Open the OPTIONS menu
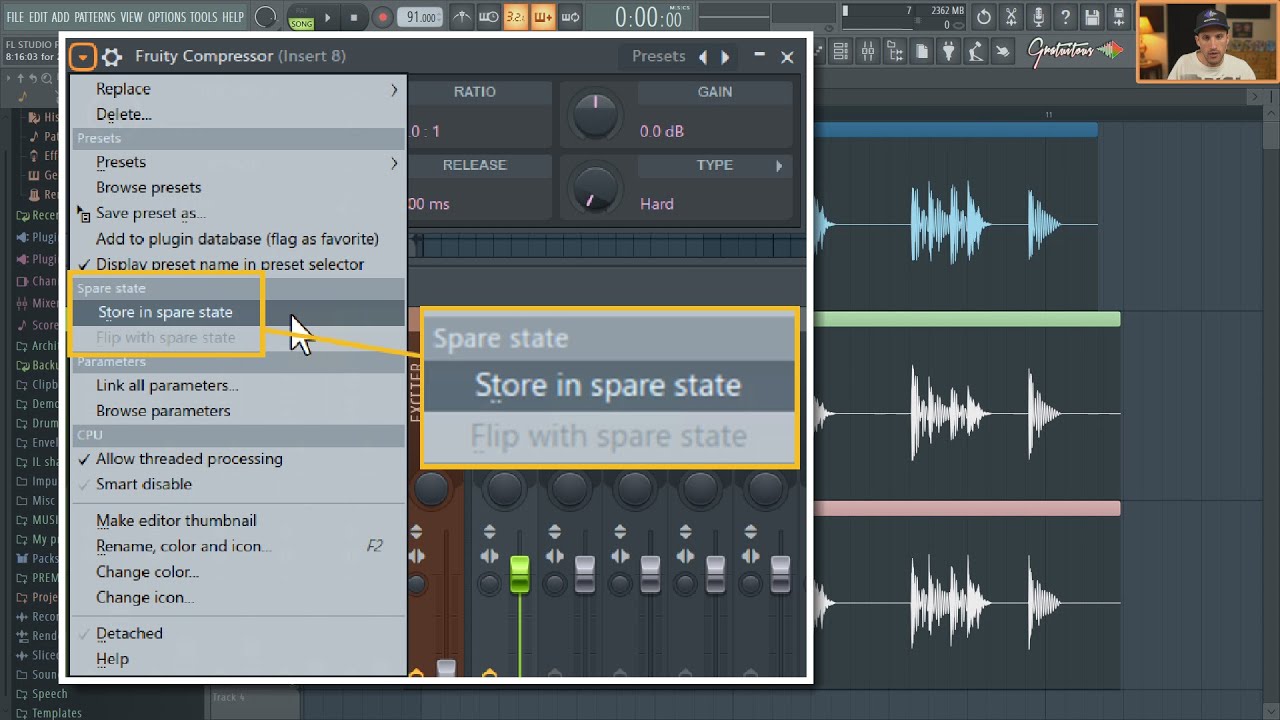This screenshot has width=1280, height=720. point(166,17)
